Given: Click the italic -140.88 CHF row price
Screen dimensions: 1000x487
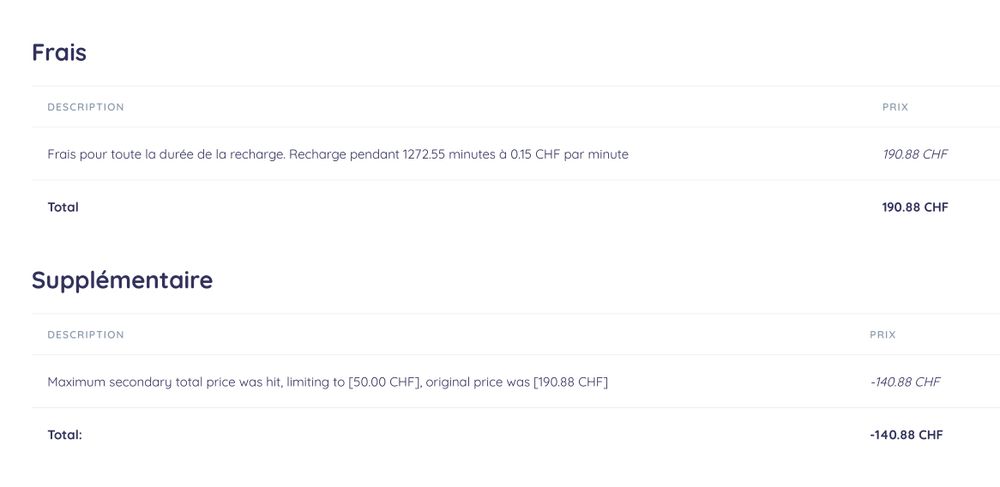Looking at the screenshot, I should click(x=905, y=382).
